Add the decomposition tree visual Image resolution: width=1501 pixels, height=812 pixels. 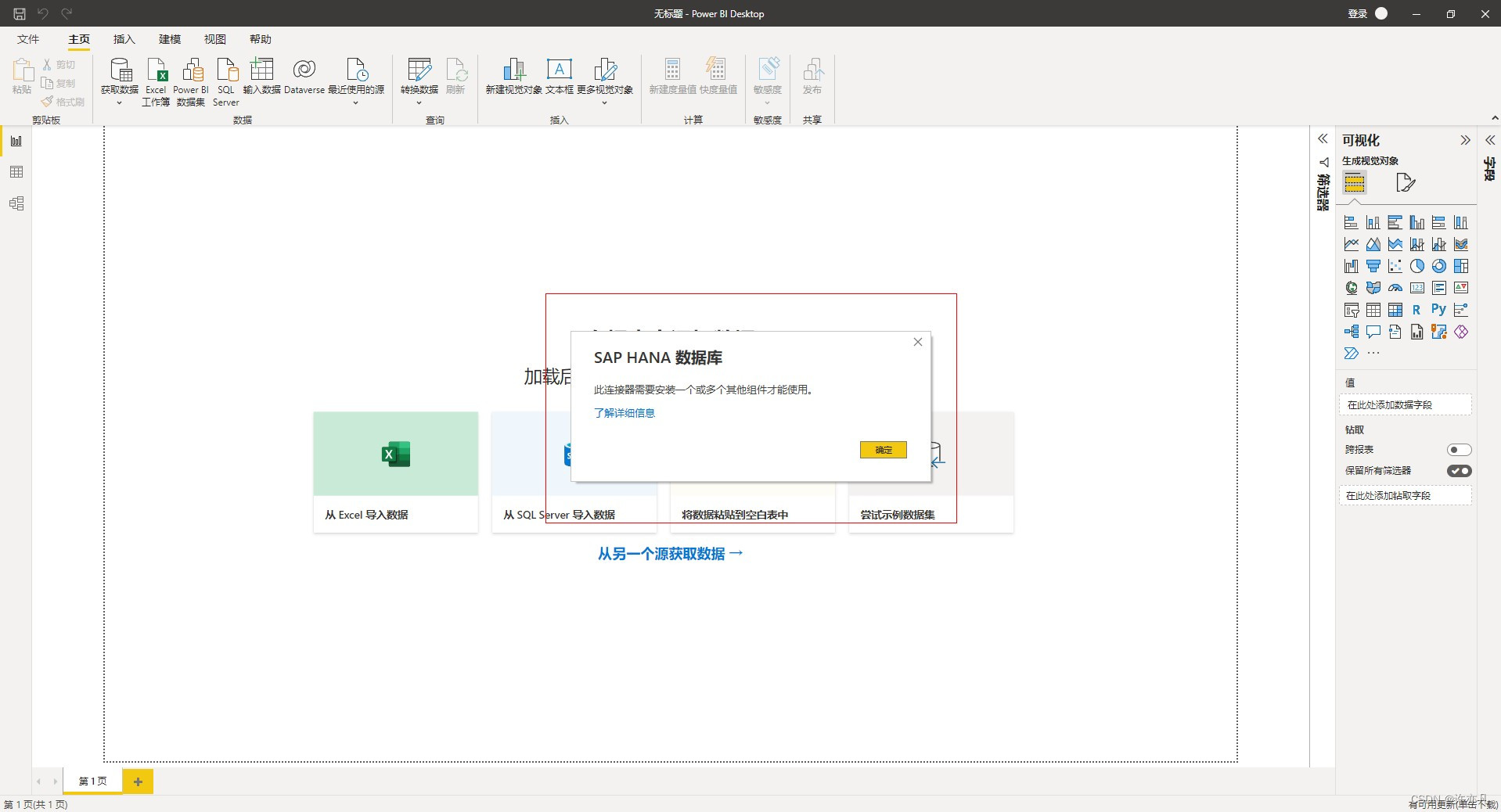click(1351, 332)
